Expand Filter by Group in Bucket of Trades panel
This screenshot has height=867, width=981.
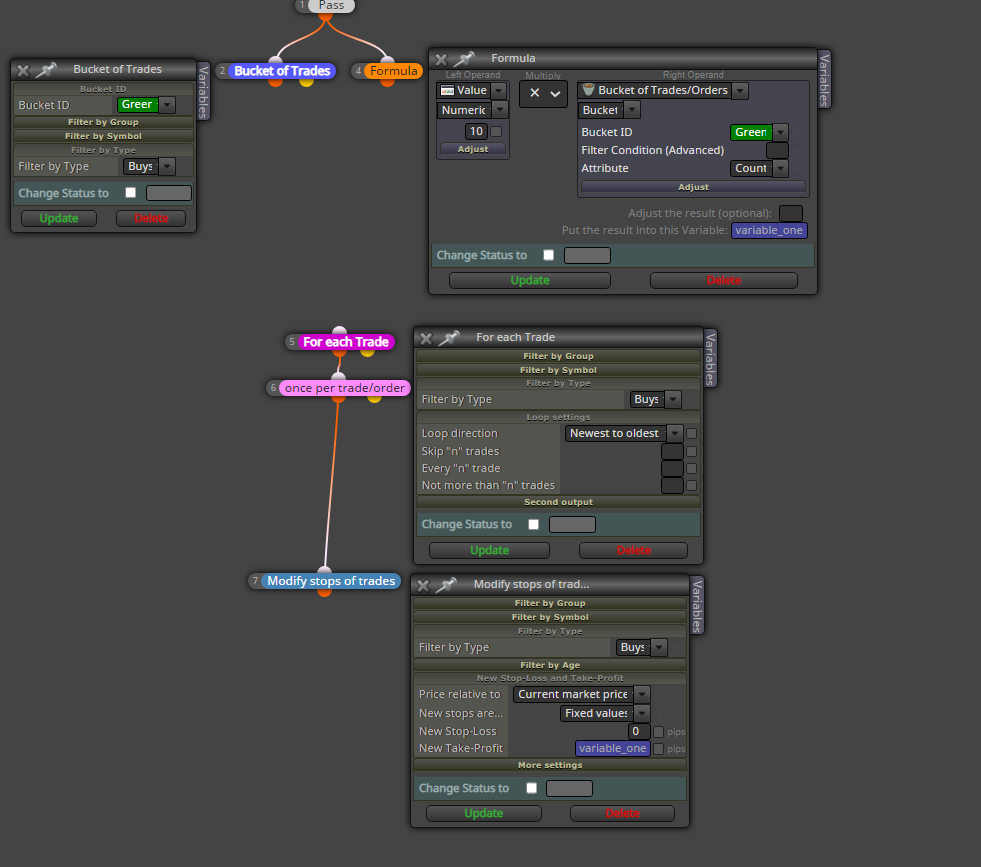[x=103, y=122]
